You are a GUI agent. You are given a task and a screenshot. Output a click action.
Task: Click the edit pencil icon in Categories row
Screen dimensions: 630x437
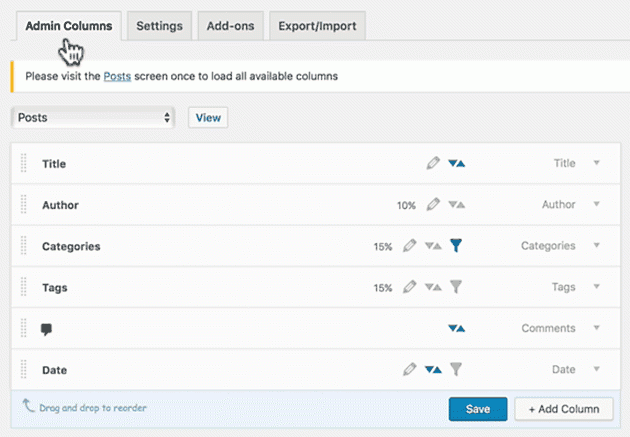(x=409, y=246)
